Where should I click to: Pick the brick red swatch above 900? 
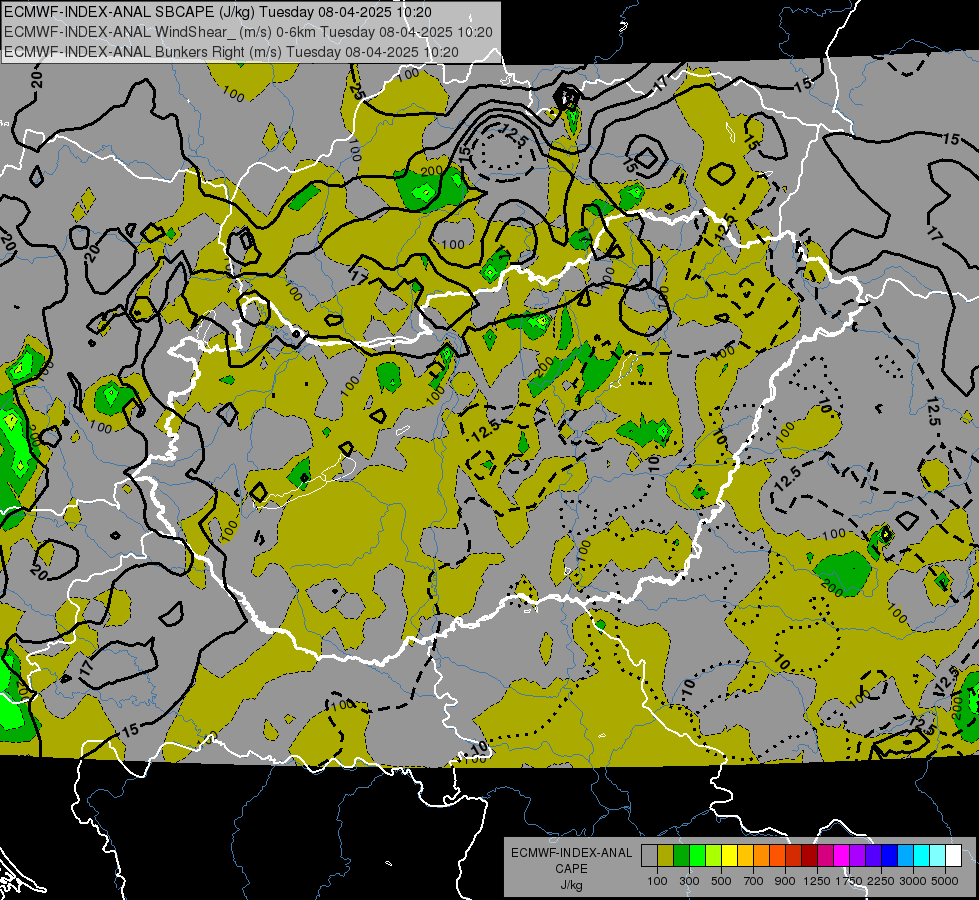794,855
